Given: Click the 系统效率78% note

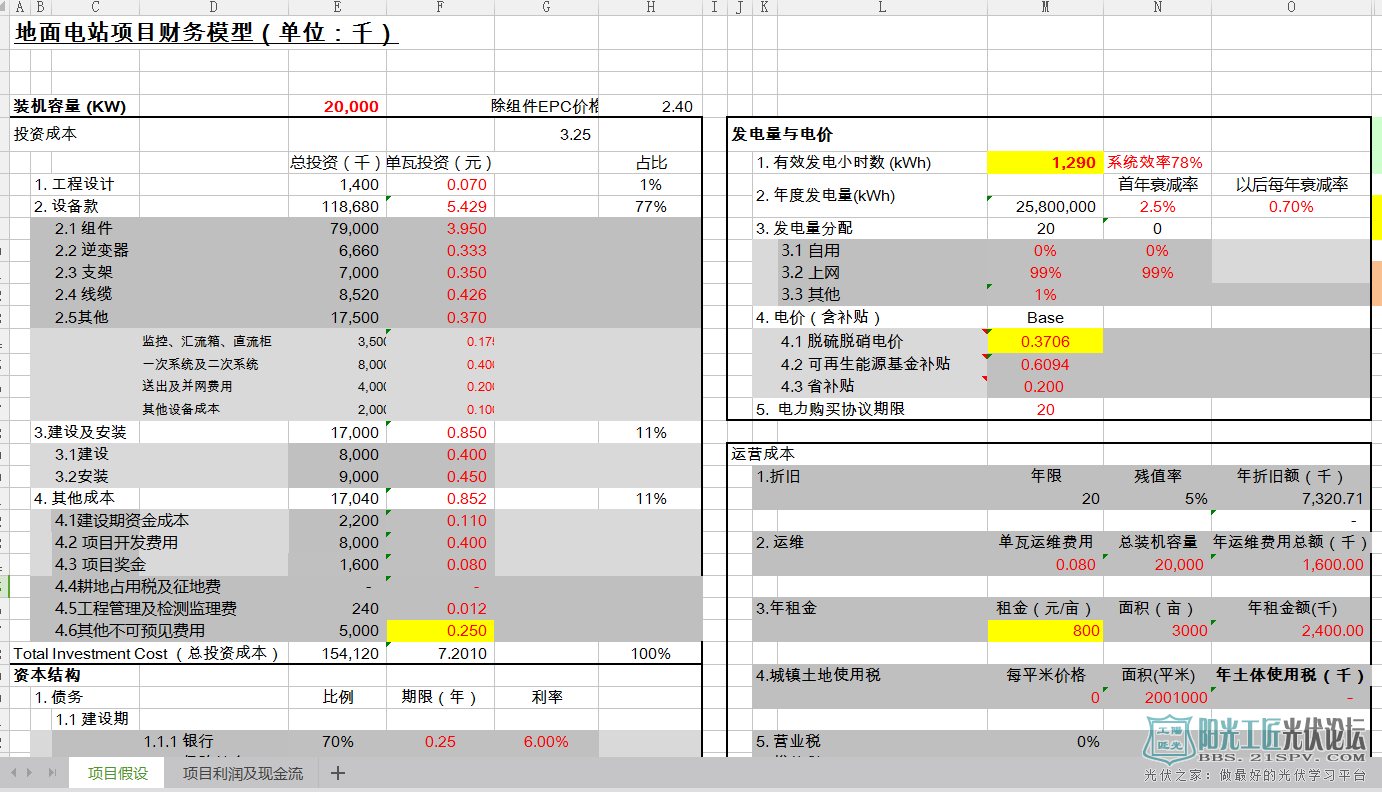Looking at the screenshot, I should (x=1155, y=162).
